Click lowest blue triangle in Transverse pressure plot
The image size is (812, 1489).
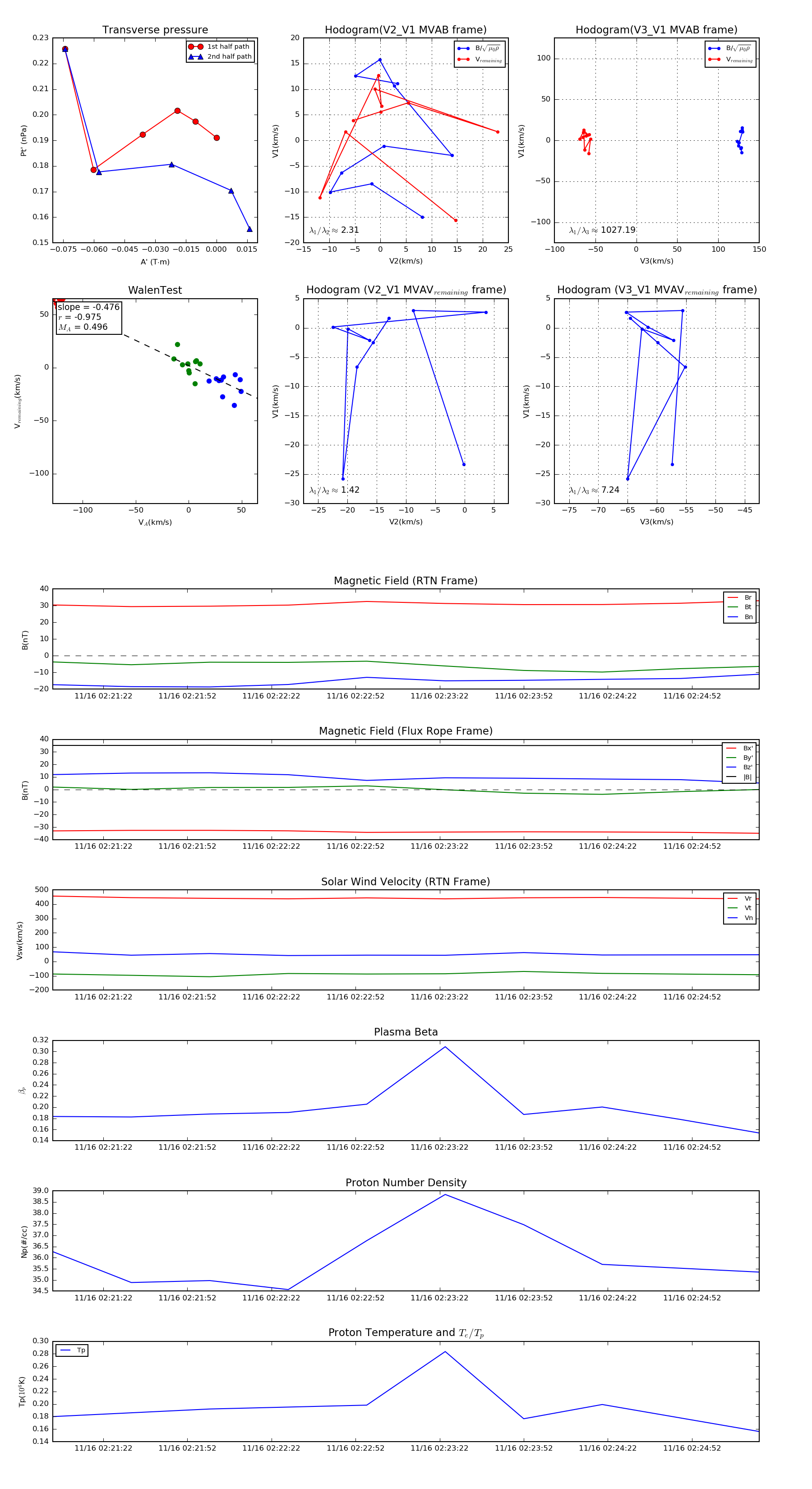pyautogui.click(x=249, y=229)
